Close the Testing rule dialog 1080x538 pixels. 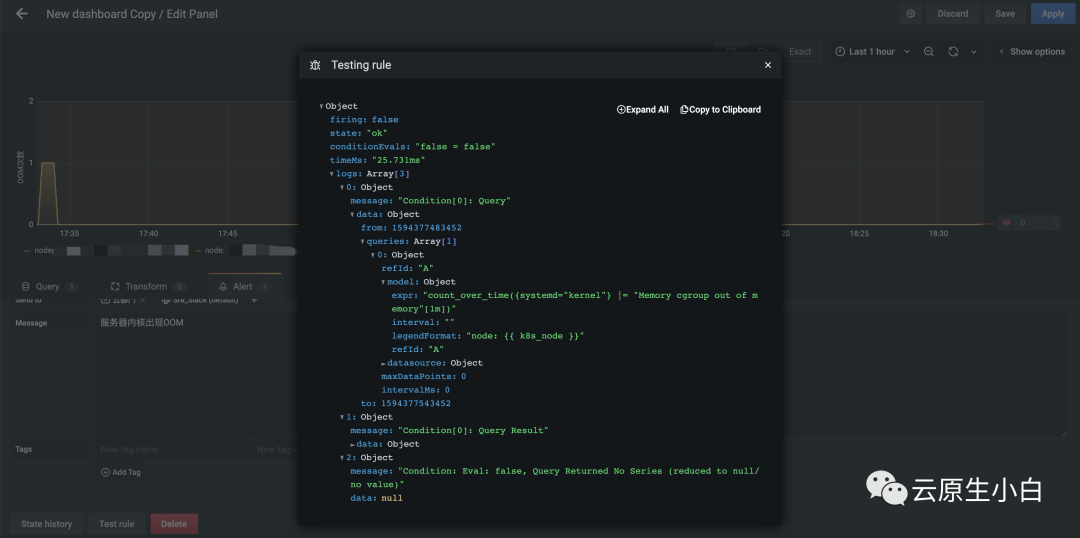(x=768, y=65)
